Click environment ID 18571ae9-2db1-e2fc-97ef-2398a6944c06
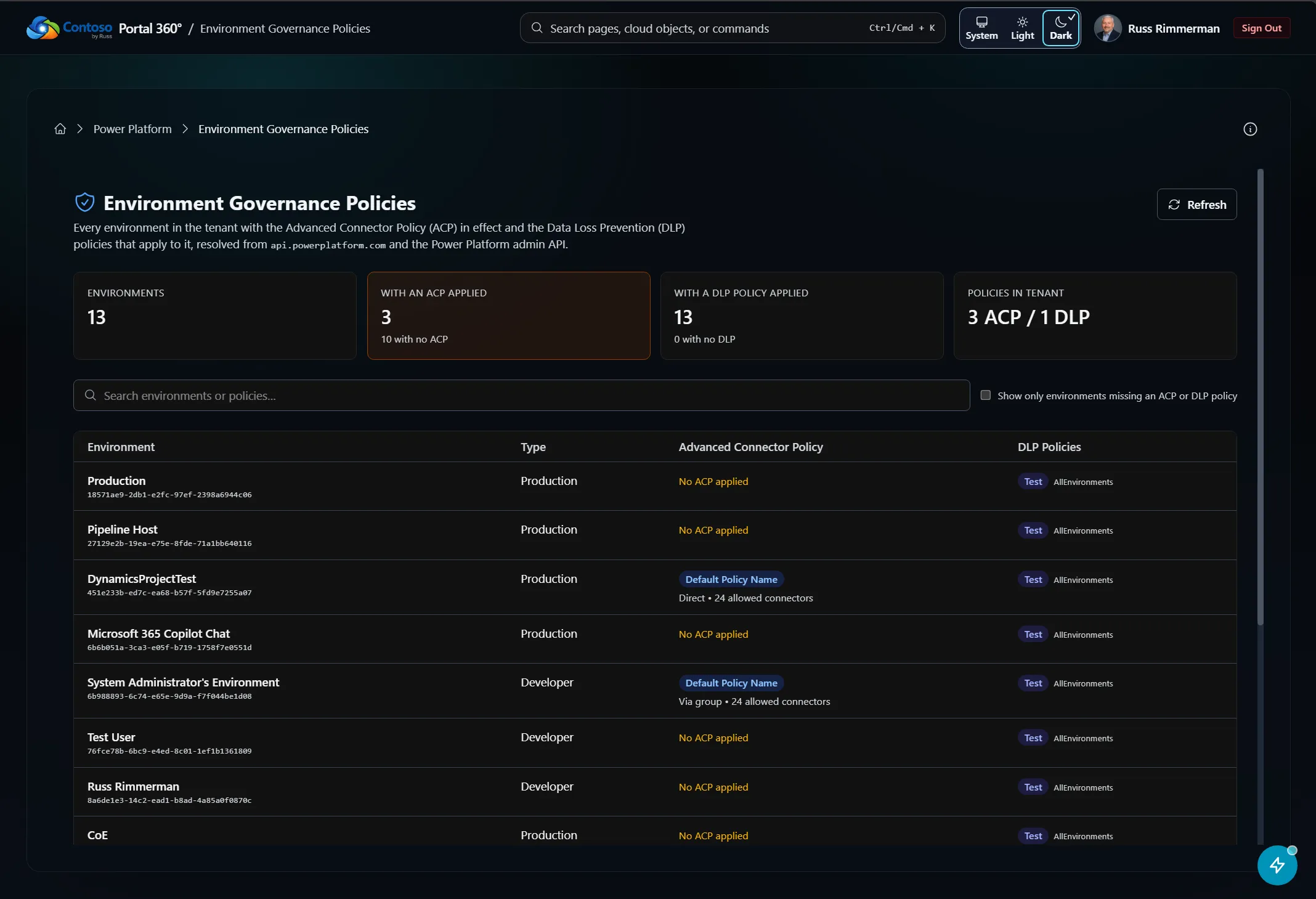The height and width of the screenshot is (899, 1316). click(x=169, y=495)
